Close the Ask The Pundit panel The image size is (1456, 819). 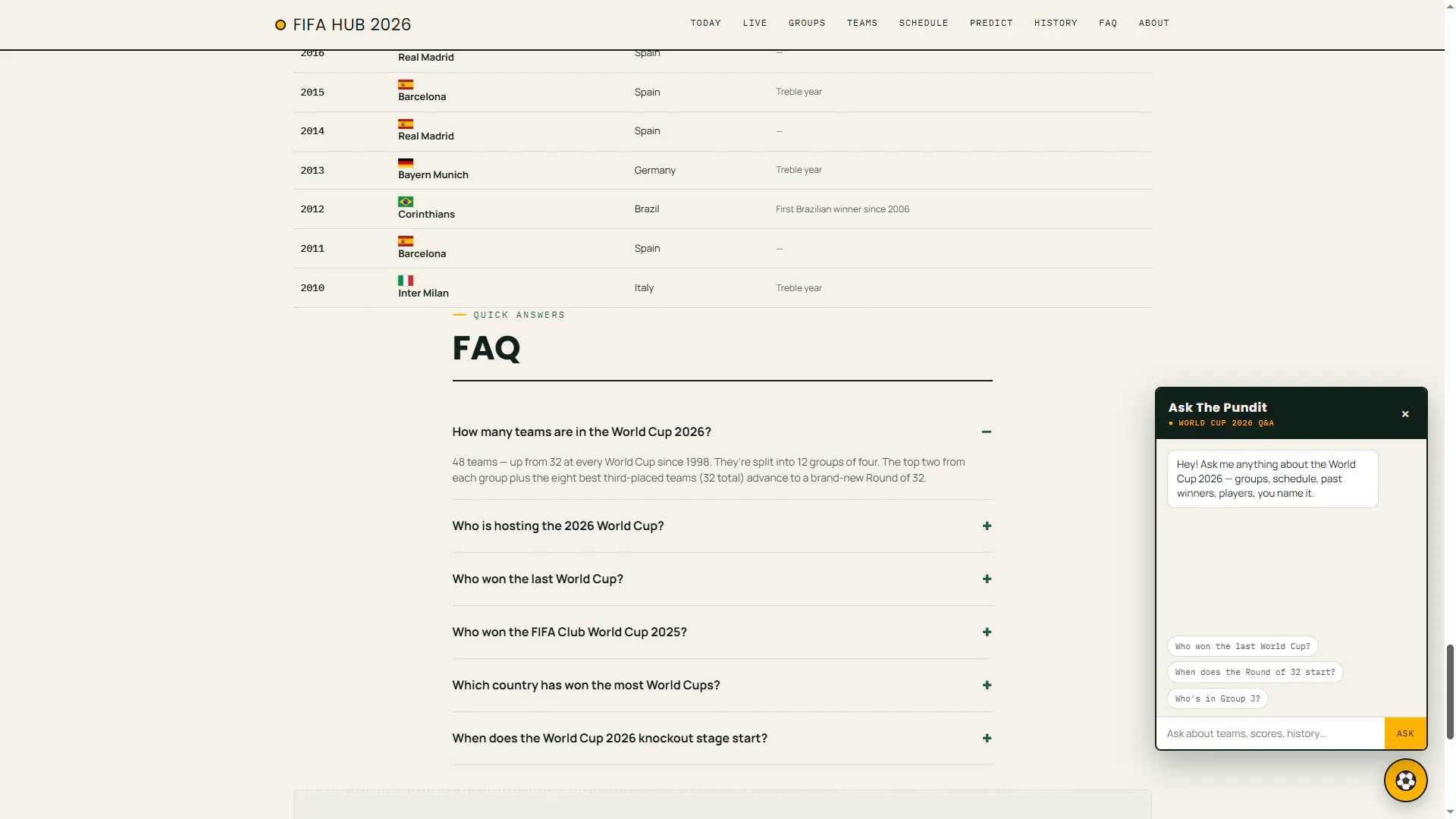click(x=1405, y=414)
